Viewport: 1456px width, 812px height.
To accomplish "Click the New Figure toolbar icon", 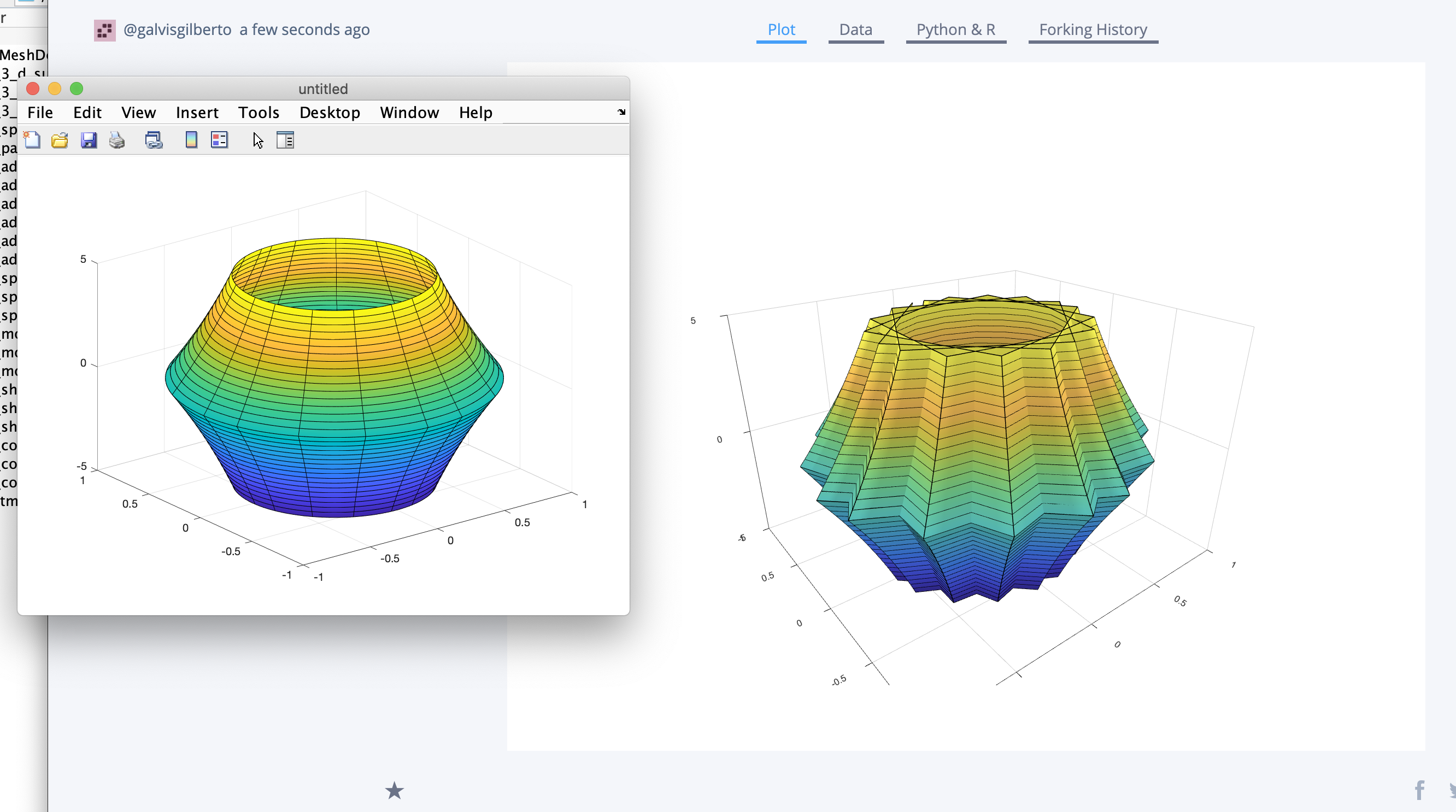I will coord(32,139).
